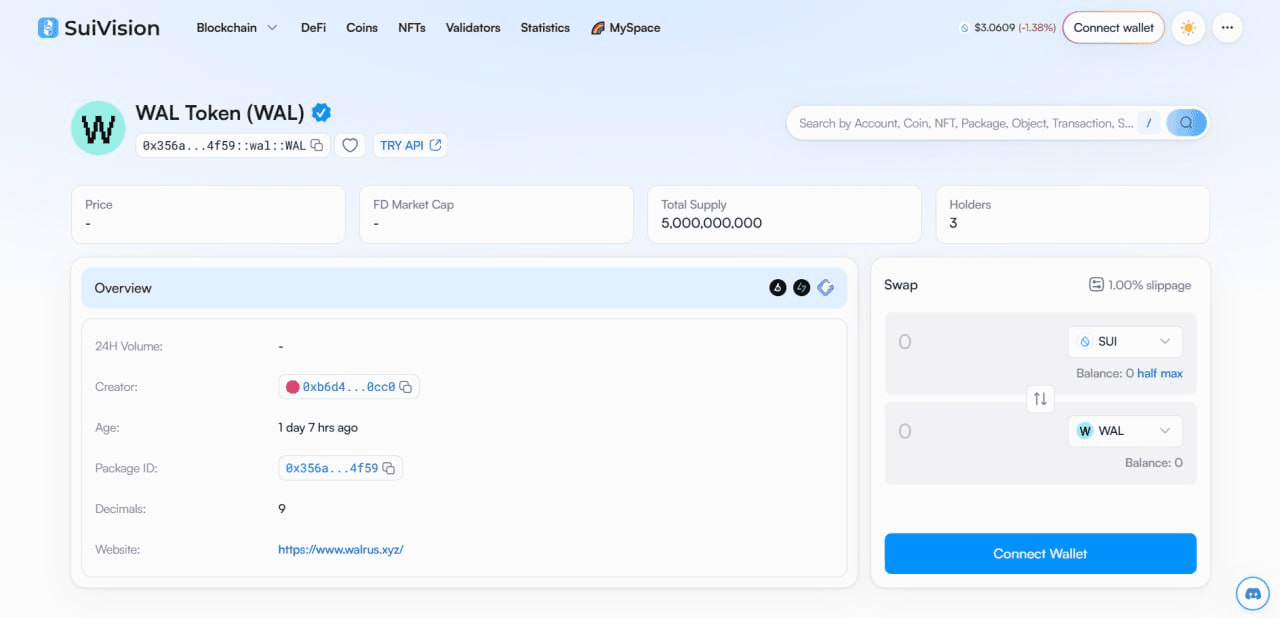1280x618 pixels.
Task: Toggle the light/dark theme sun icon
Action: point(1188,28)
